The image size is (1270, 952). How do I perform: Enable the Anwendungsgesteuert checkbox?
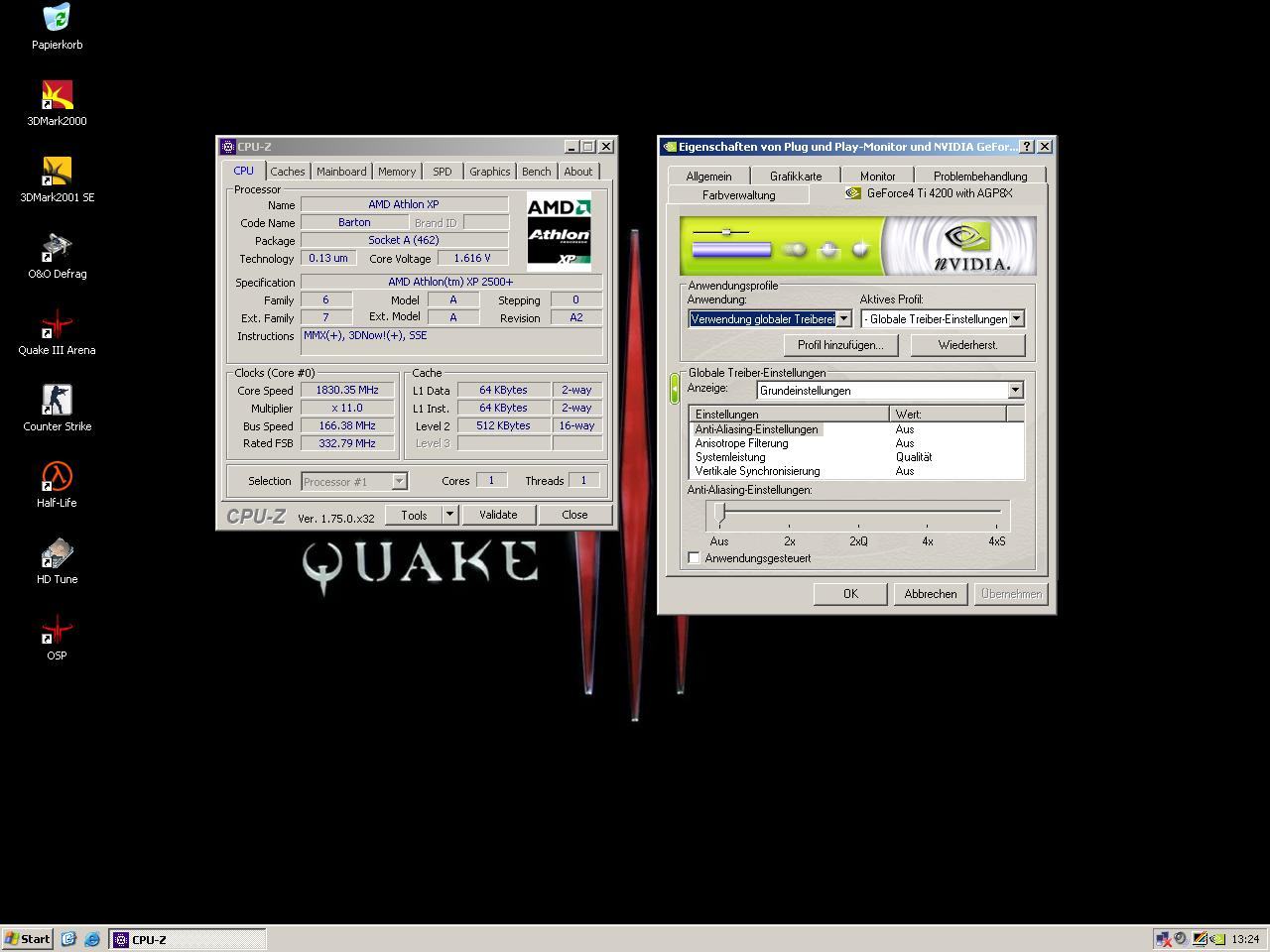[x=695, y=558]
